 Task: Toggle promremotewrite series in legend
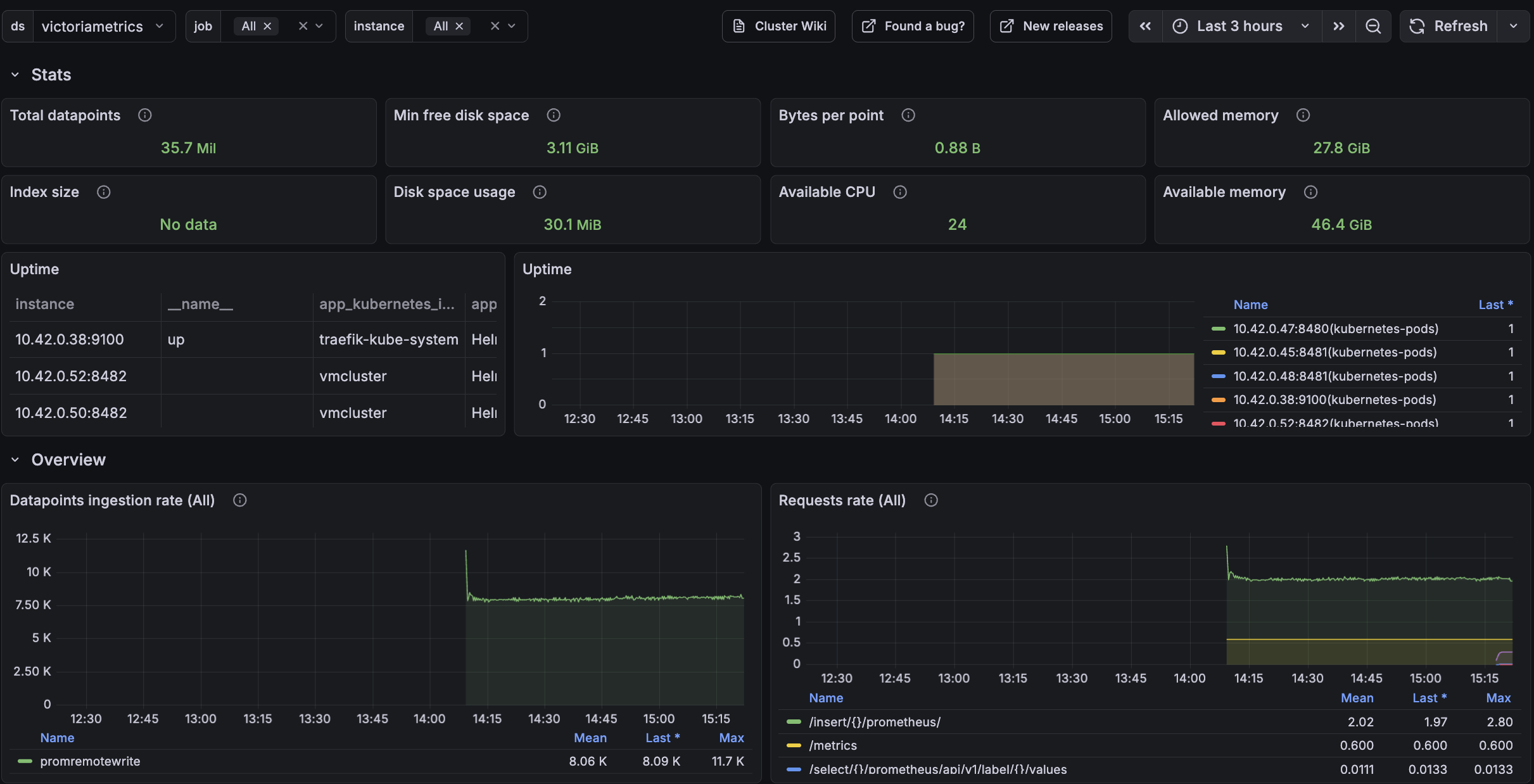tap(90, 761)
